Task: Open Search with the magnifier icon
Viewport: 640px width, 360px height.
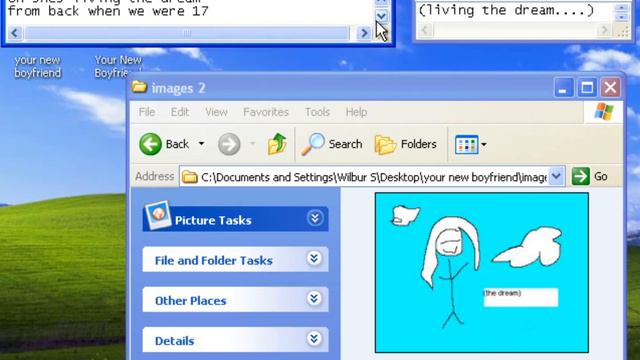Action: pos(332,144)
